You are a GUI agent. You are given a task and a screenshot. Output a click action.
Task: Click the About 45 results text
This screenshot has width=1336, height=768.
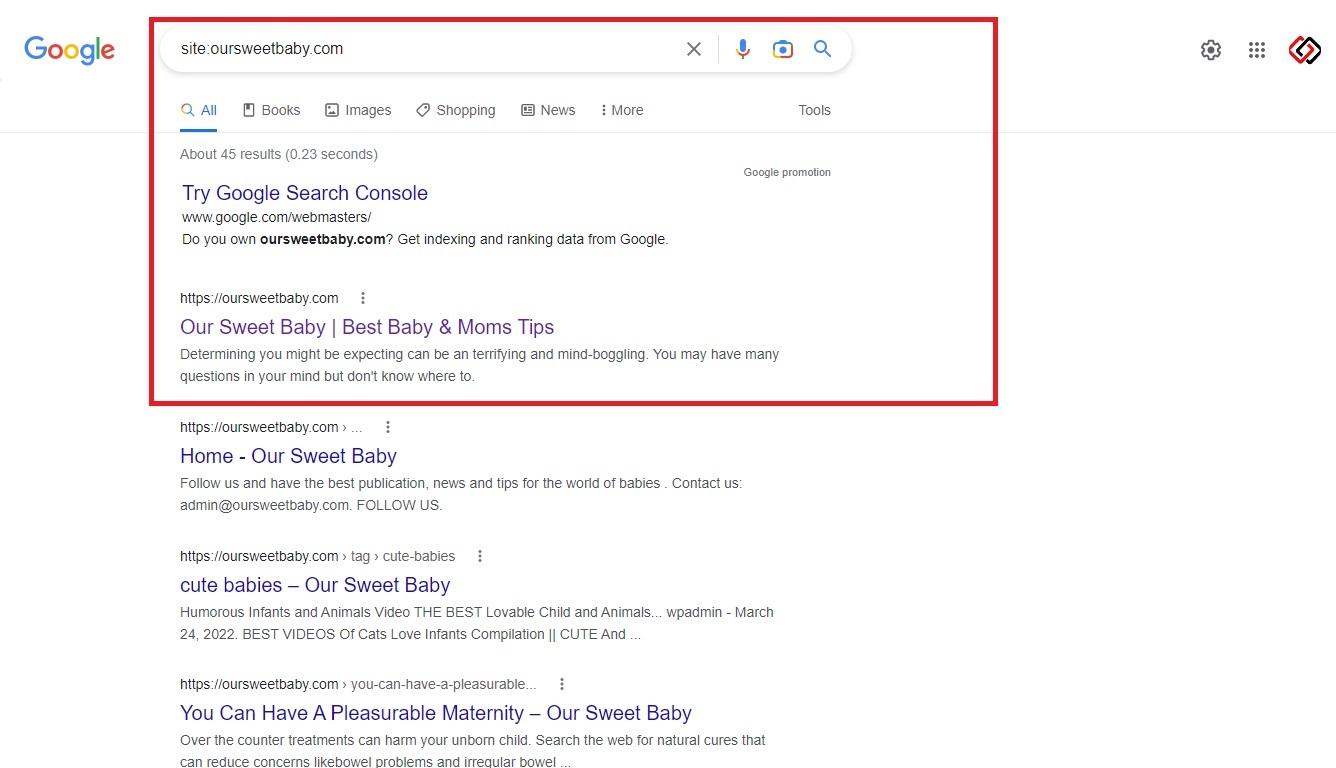pos(279,154)
